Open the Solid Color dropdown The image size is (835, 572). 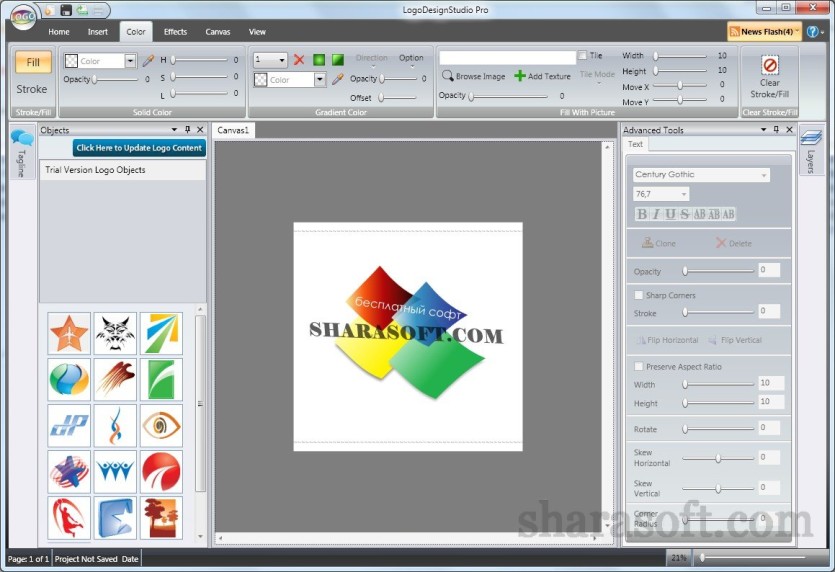pos(130,61)
